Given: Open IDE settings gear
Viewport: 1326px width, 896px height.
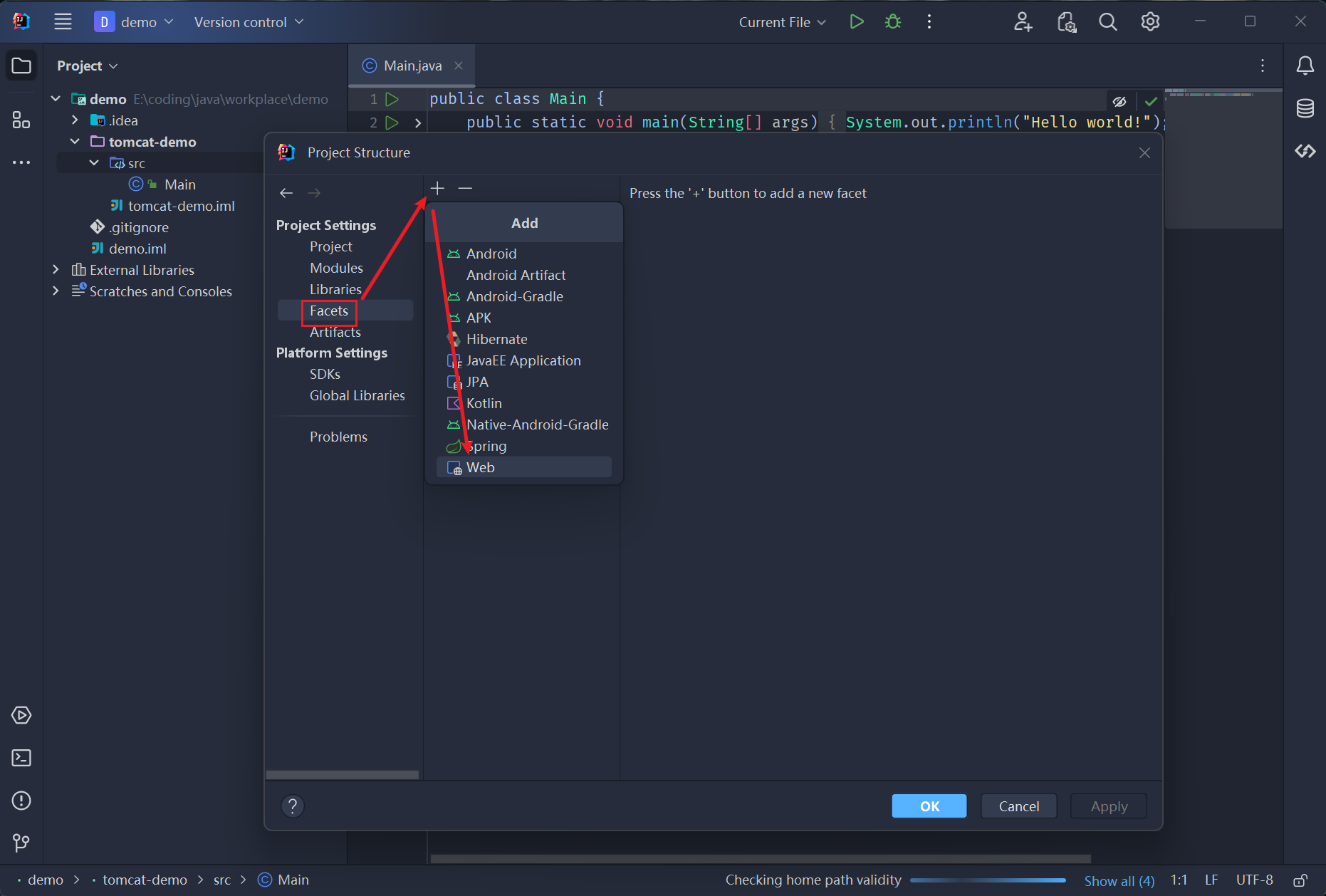Looking at the screenshot, I should pyautogui.click(x=1150, y=21).
